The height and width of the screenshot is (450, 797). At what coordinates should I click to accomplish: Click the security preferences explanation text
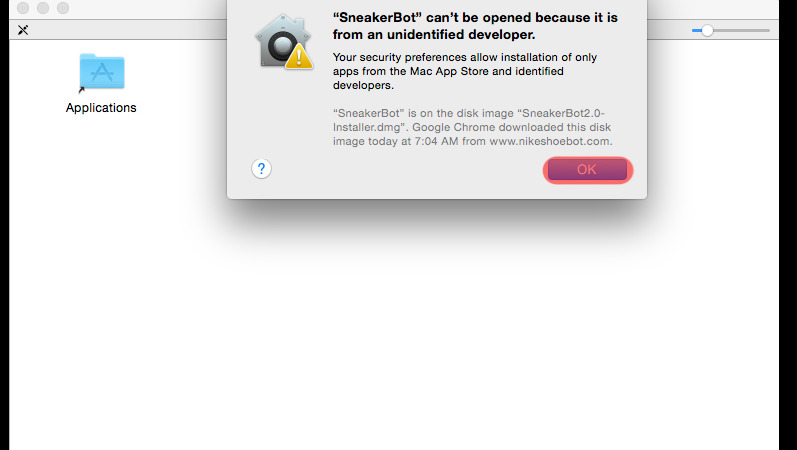(x=465, y=71)
